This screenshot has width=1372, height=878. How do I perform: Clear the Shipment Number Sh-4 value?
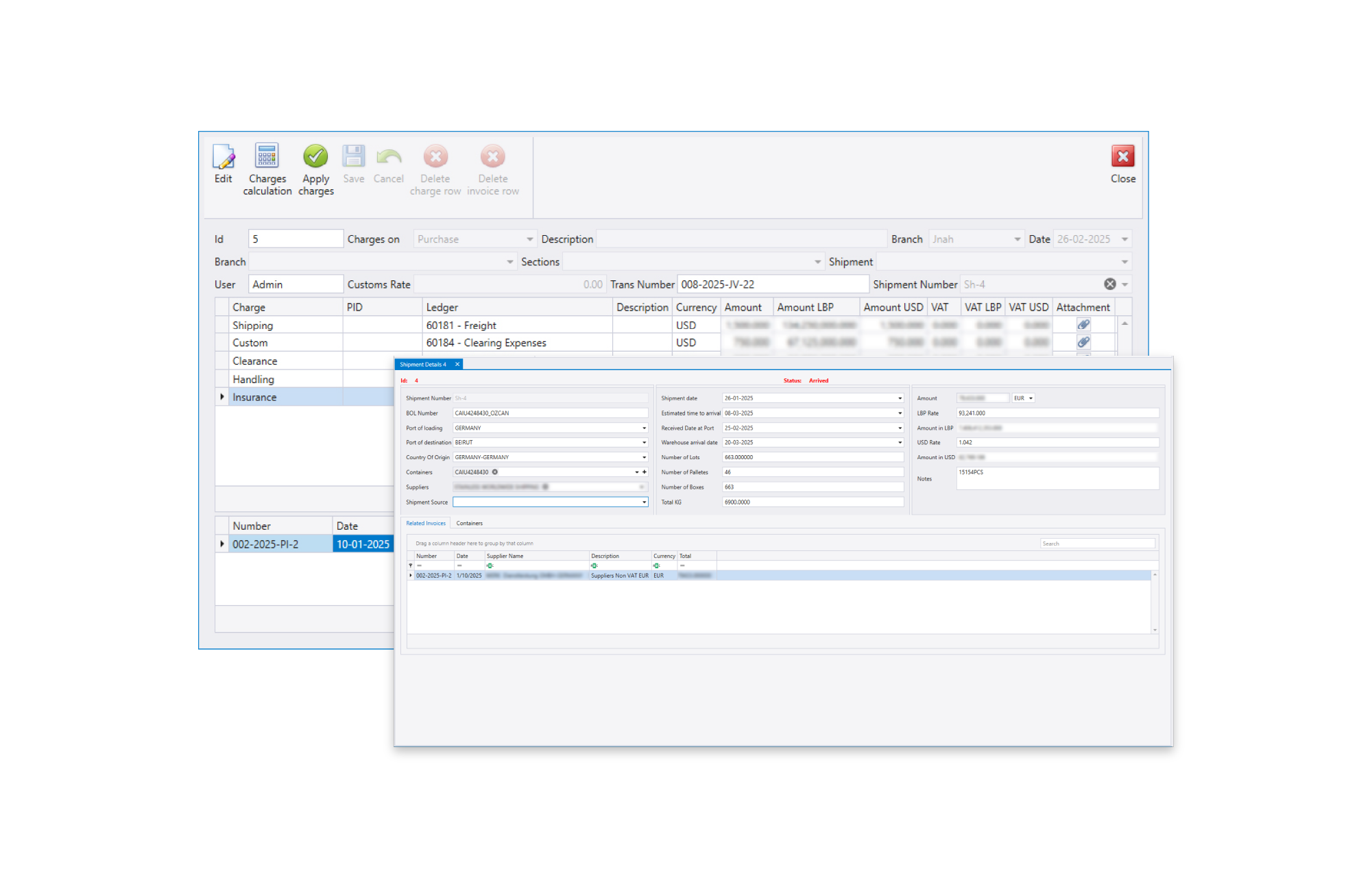pyautogui.click(x=1110, y=284)
